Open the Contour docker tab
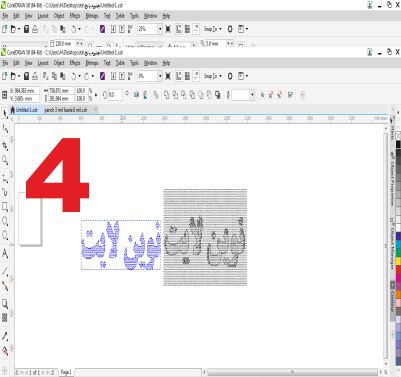401x377 pixels. coord(392,301)
